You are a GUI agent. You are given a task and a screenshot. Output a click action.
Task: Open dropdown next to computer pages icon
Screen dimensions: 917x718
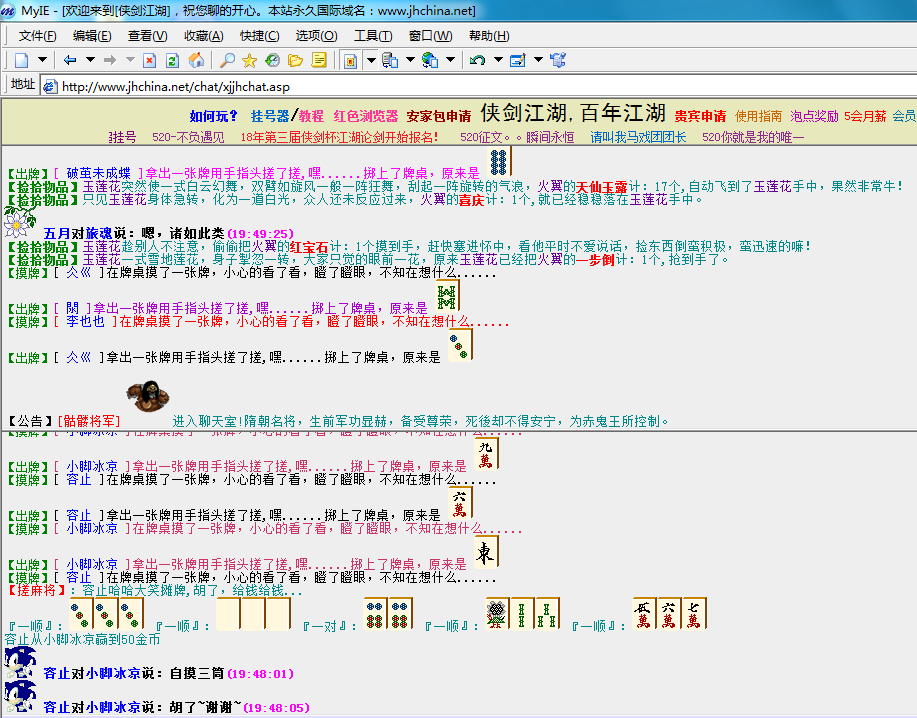point(410,60)
